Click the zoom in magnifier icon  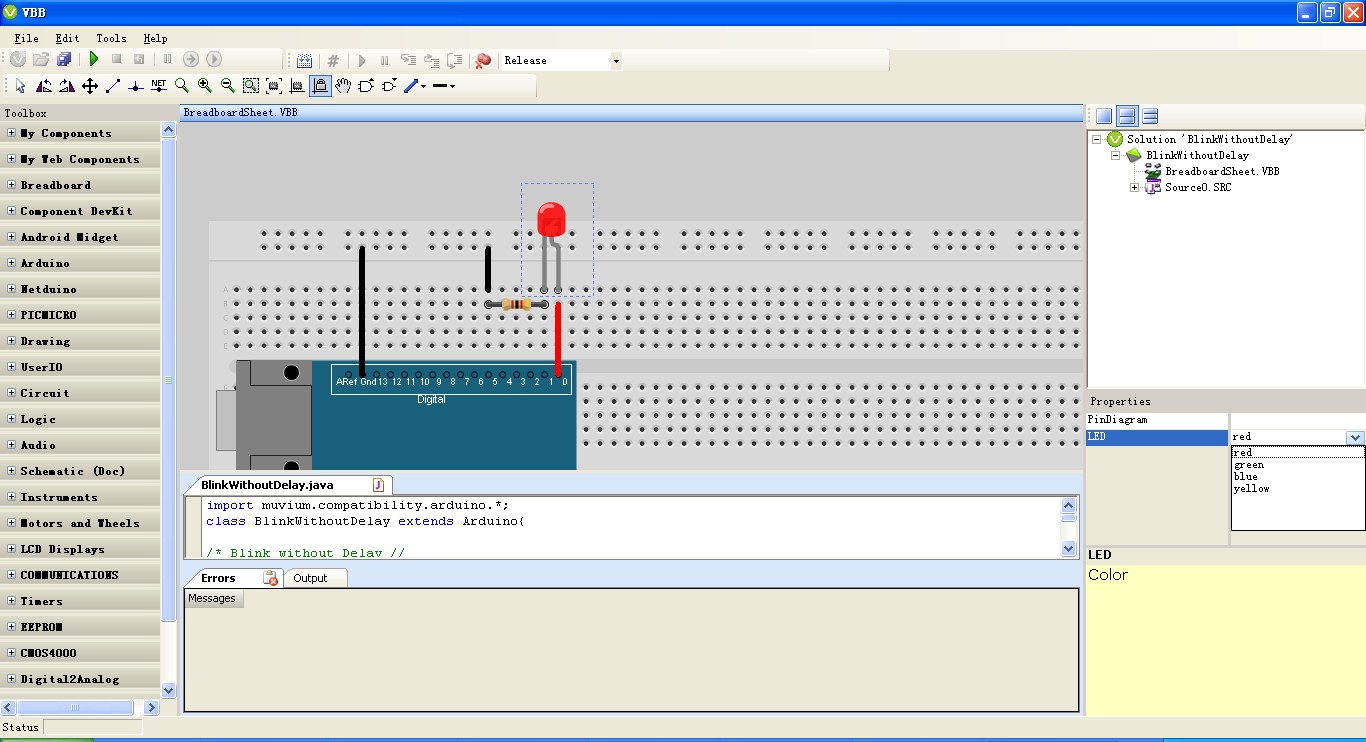click(x=205, y=87)
